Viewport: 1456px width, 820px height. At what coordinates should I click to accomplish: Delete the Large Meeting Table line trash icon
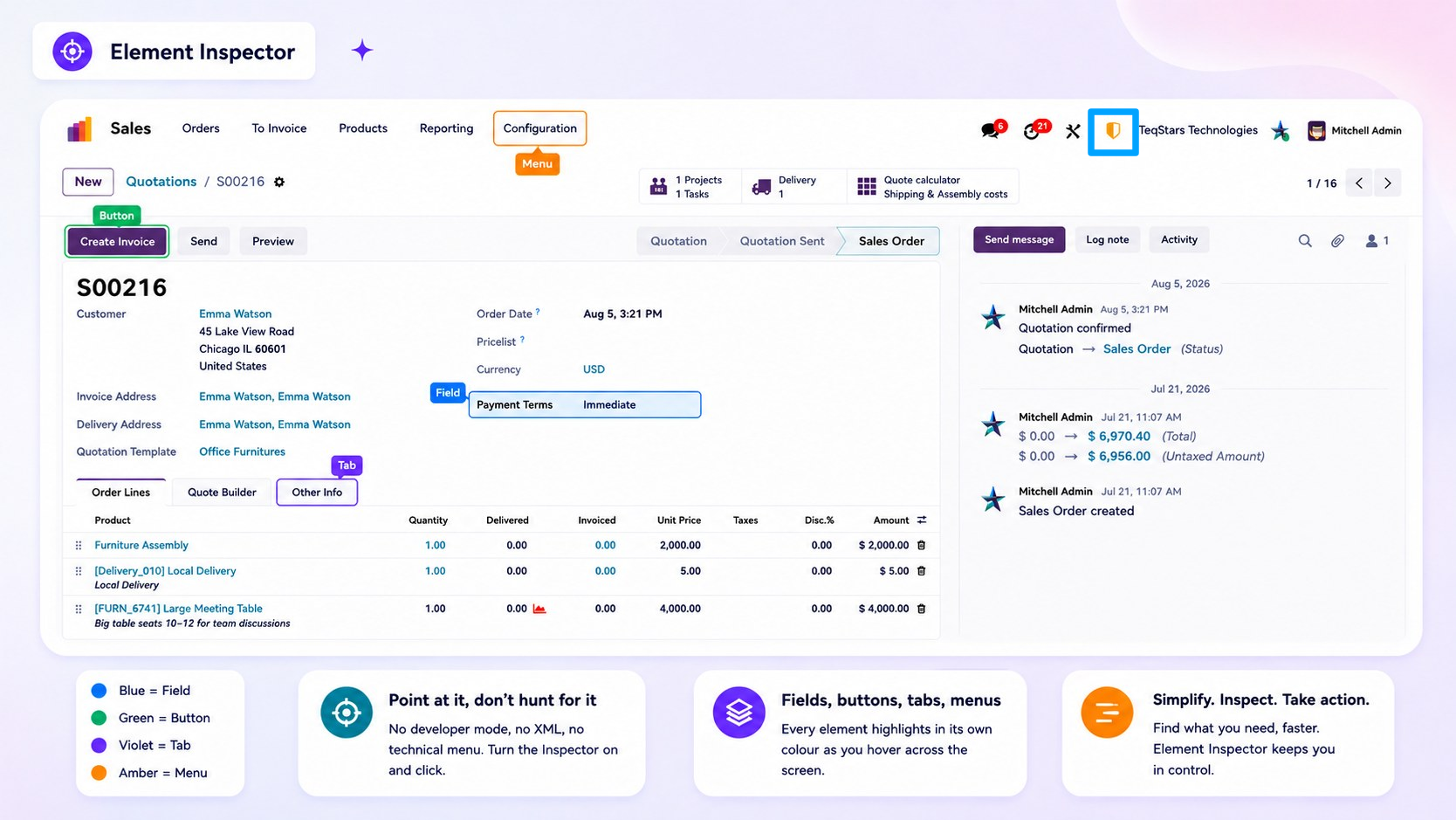point(922,609)
